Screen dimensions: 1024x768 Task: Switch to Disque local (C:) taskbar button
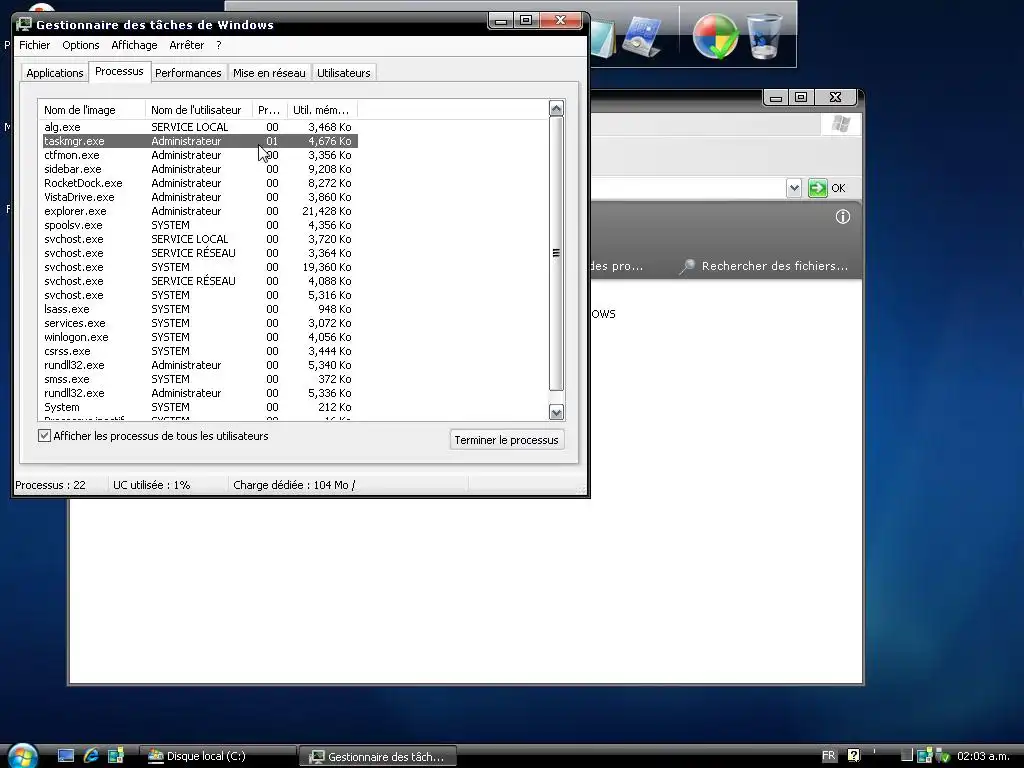[216, 756]
